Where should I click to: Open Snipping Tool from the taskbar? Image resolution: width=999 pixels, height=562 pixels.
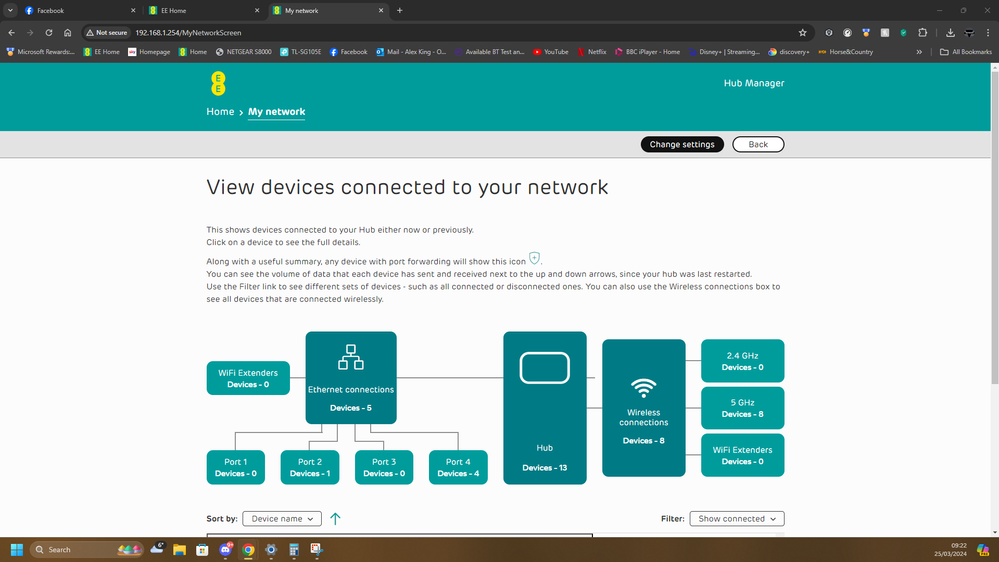317,549
